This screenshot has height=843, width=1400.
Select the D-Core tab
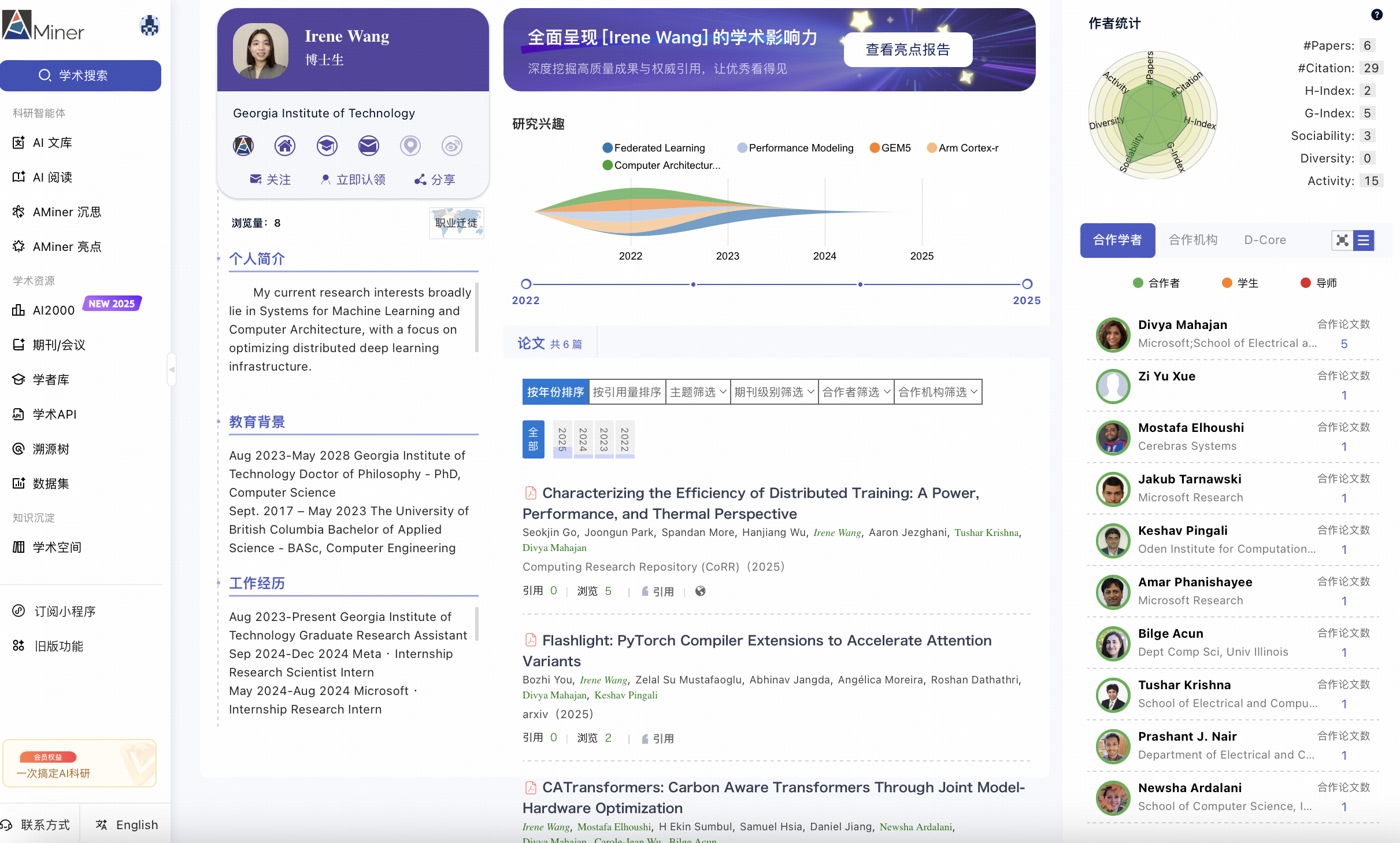point(1265,240)
